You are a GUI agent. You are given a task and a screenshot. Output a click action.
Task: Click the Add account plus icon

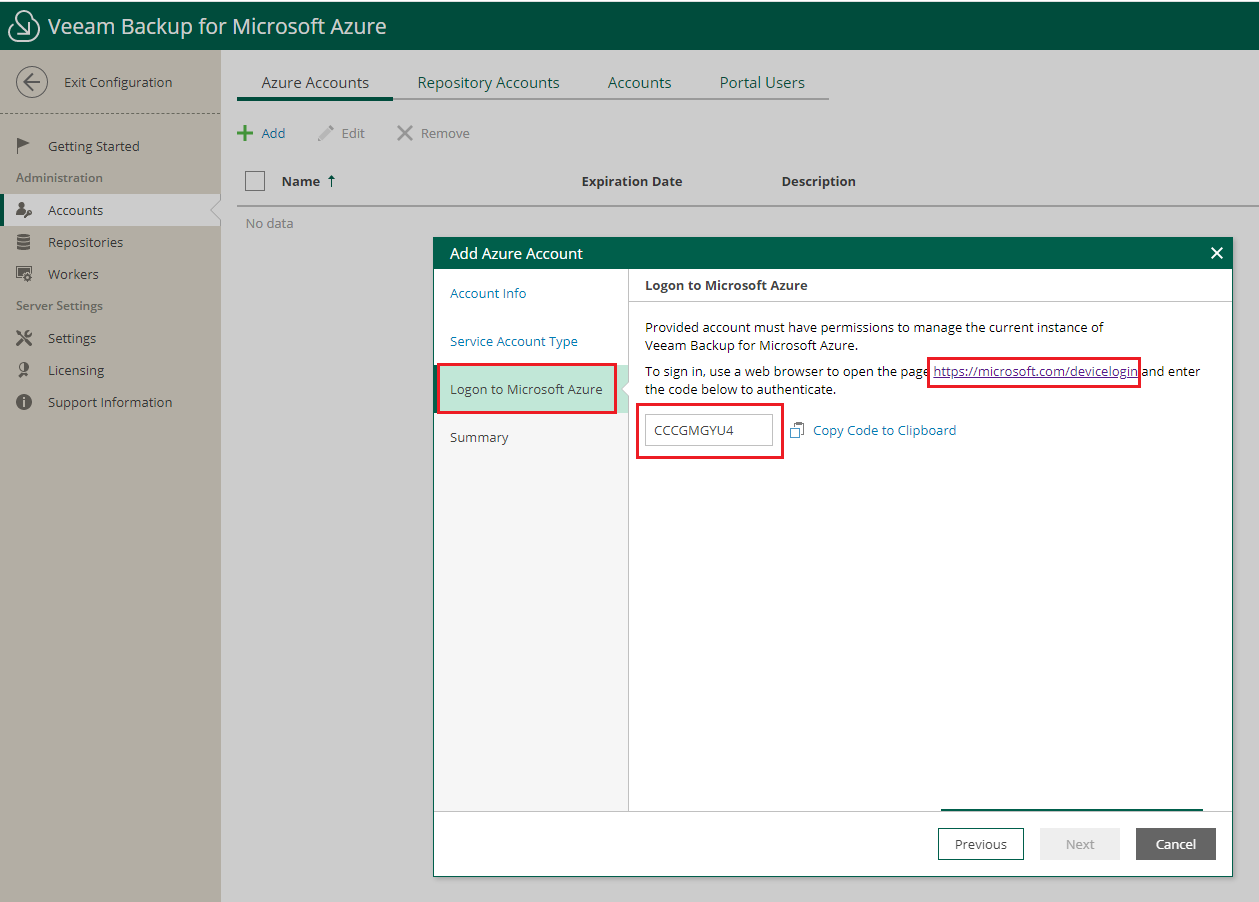point(246,132)
